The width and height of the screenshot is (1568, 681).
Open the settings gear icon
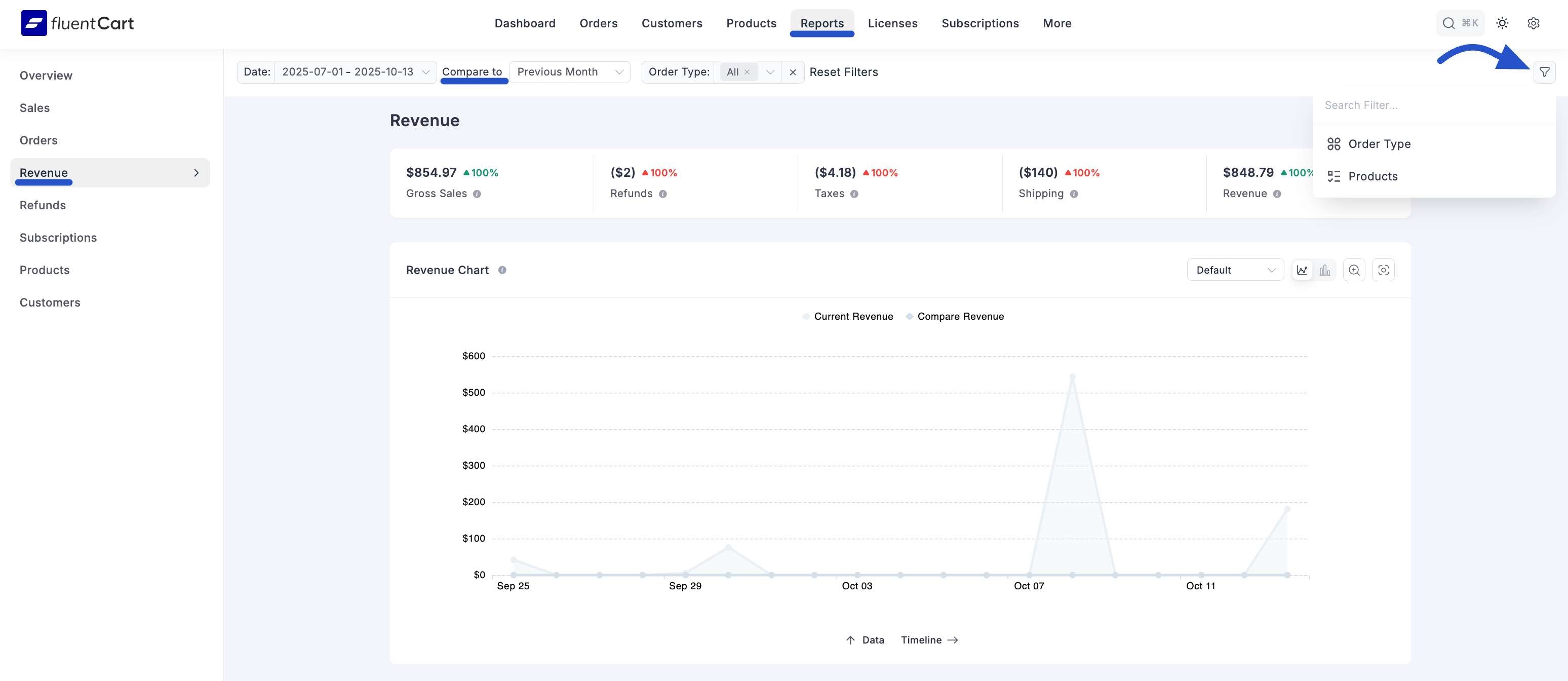tap(1533, 23)
